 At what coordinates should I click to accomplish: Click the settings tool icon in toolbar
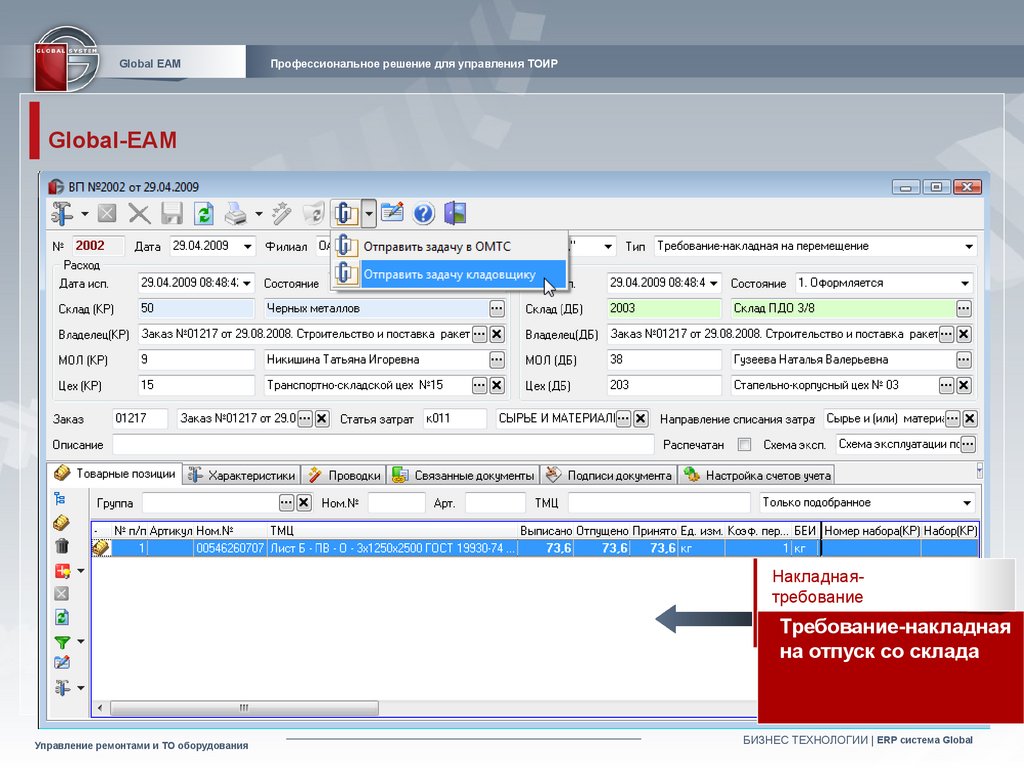click(x=62, y=214)
